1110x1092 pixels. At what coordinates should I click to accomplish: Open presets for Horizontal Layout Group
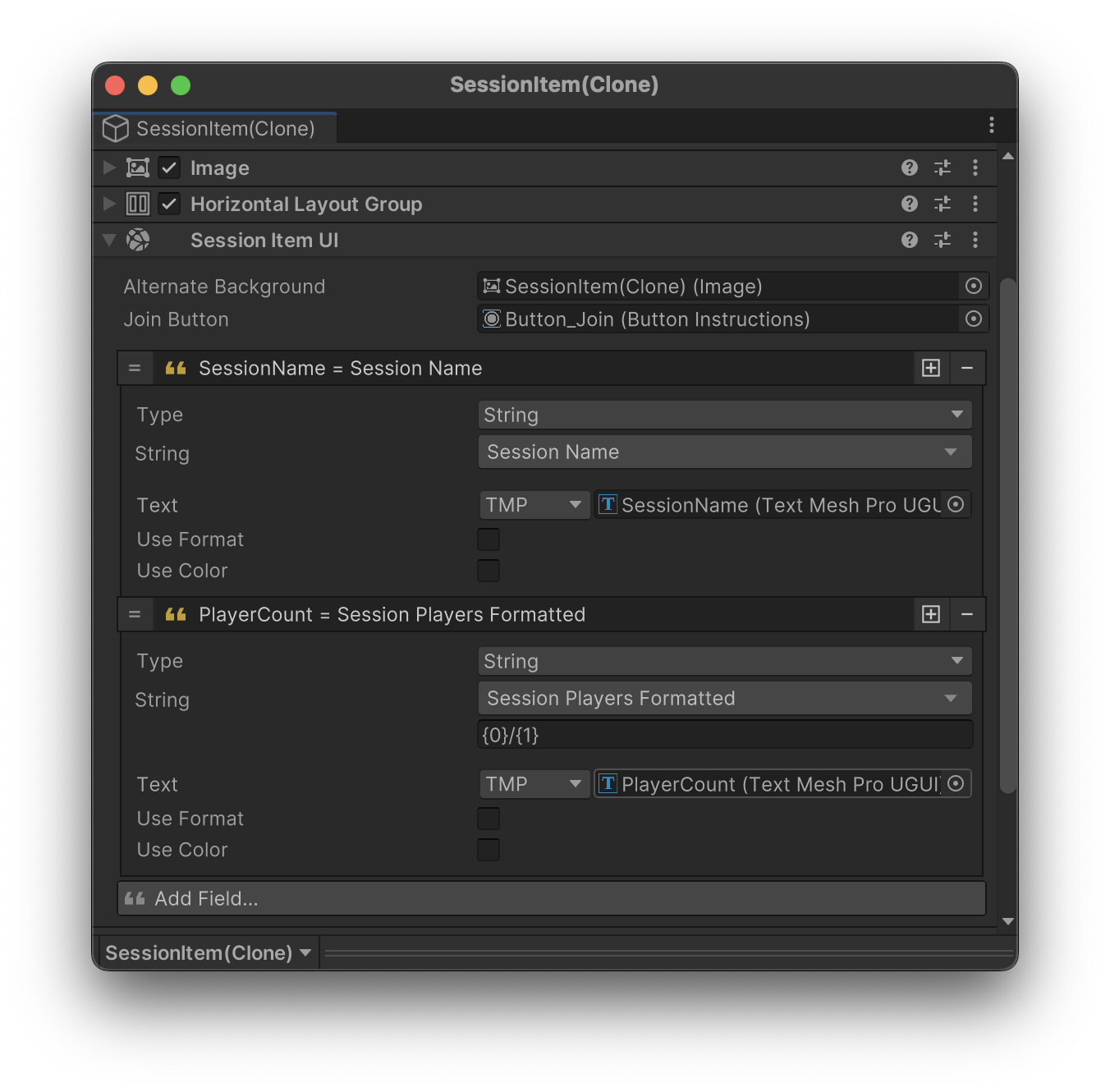[x=942, y=204]
